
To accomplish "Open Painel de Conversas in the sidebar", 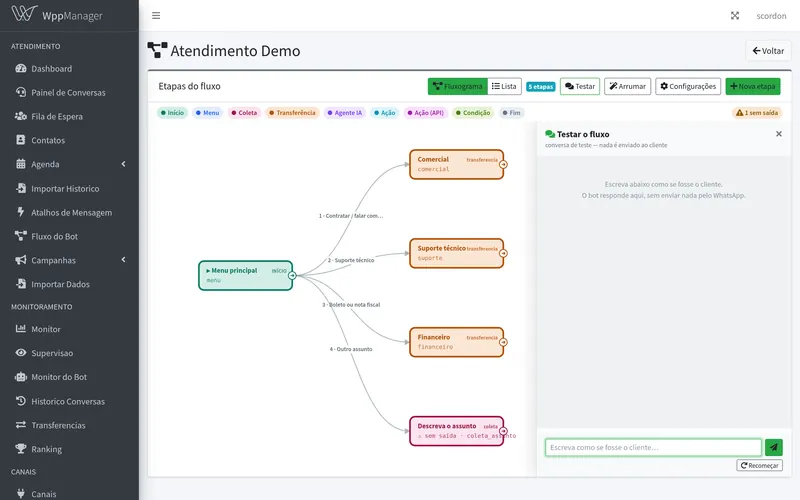I will point(69,92).
